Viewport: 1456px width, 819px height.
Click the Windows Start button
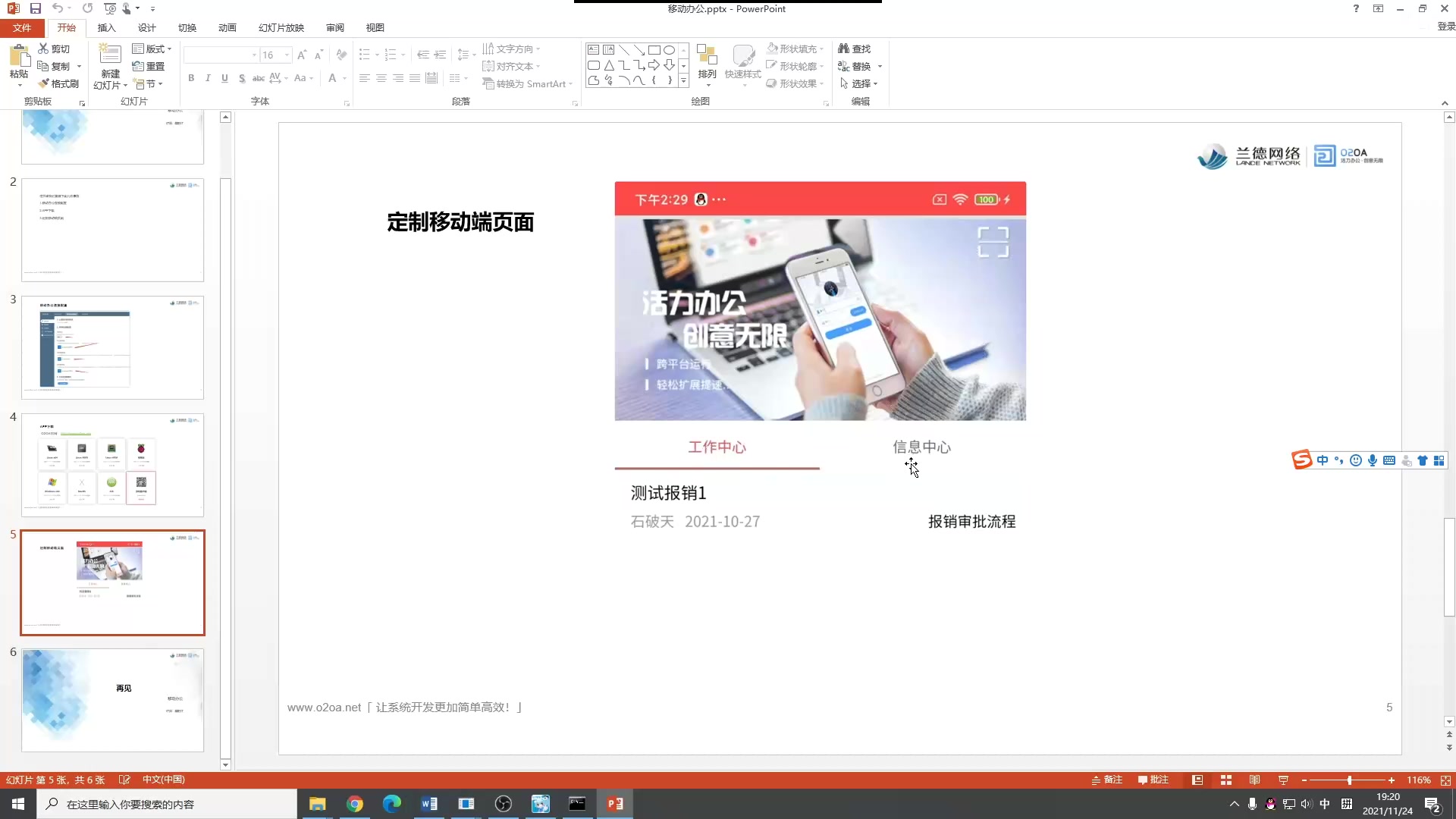click(x=18, y=804)
